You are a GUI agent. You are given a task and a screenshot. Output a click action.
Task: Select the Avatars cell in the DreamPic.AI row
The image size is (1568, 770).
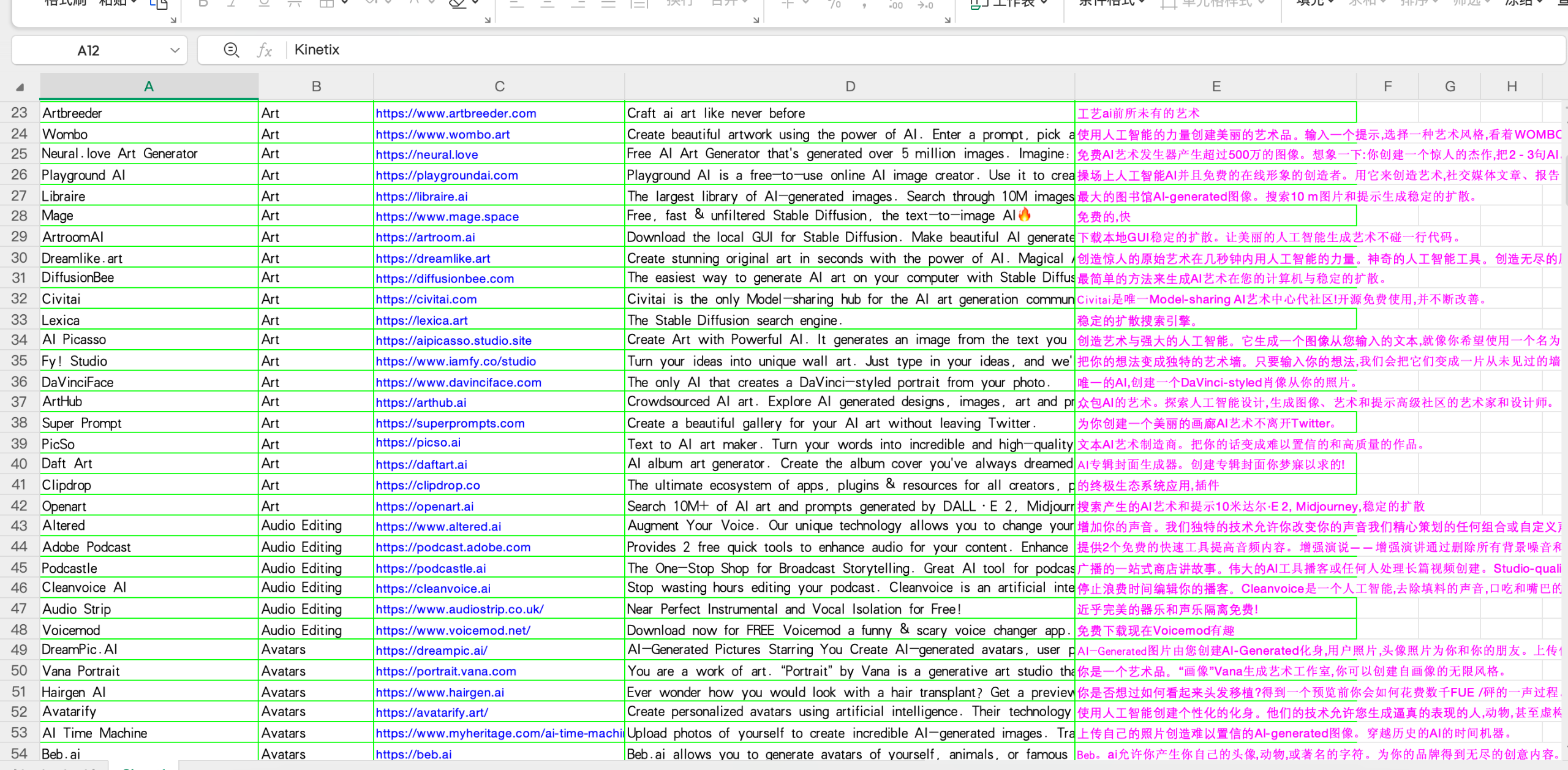point(316,650)
